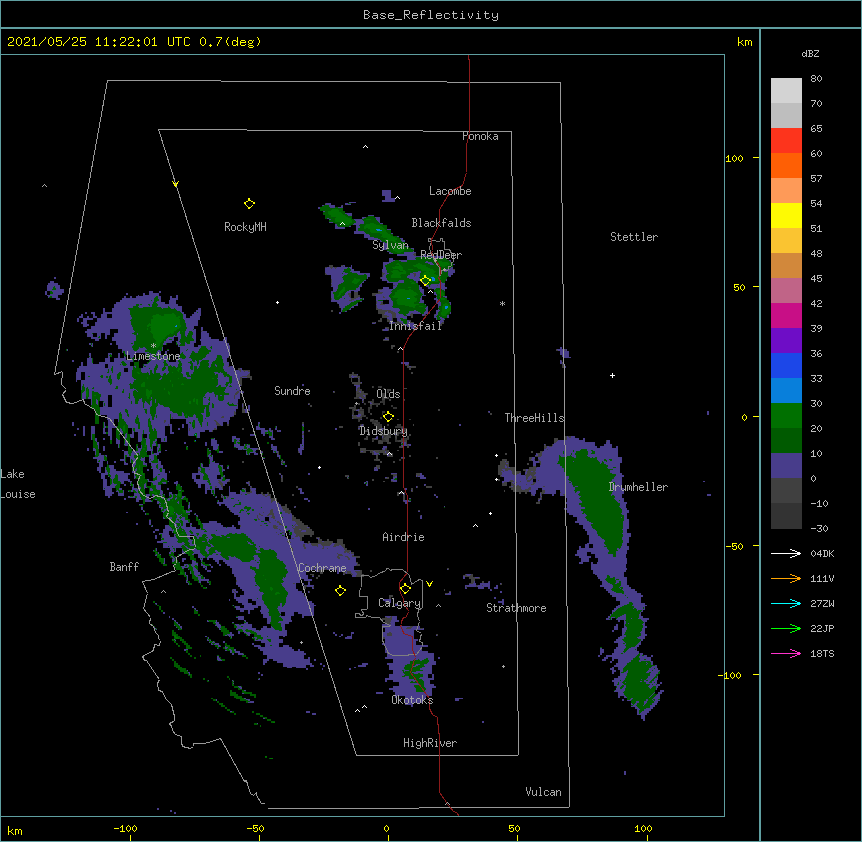Click the HighRiver city label
Image resolution: width=862 pixels, height=842 pixels.
(x=430, y=743)
